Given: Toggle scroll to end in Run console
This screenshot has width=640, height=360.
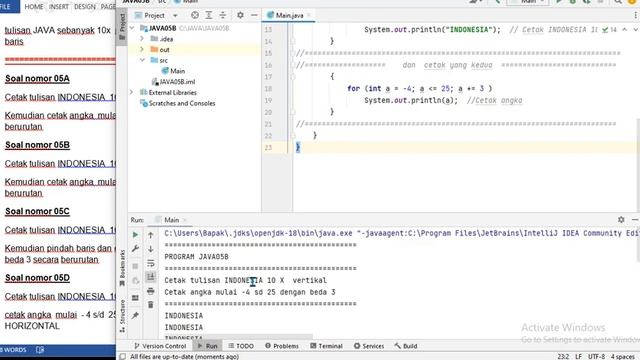Looking at the screenshot, I should pyautogui.click(x=151, y=277).
